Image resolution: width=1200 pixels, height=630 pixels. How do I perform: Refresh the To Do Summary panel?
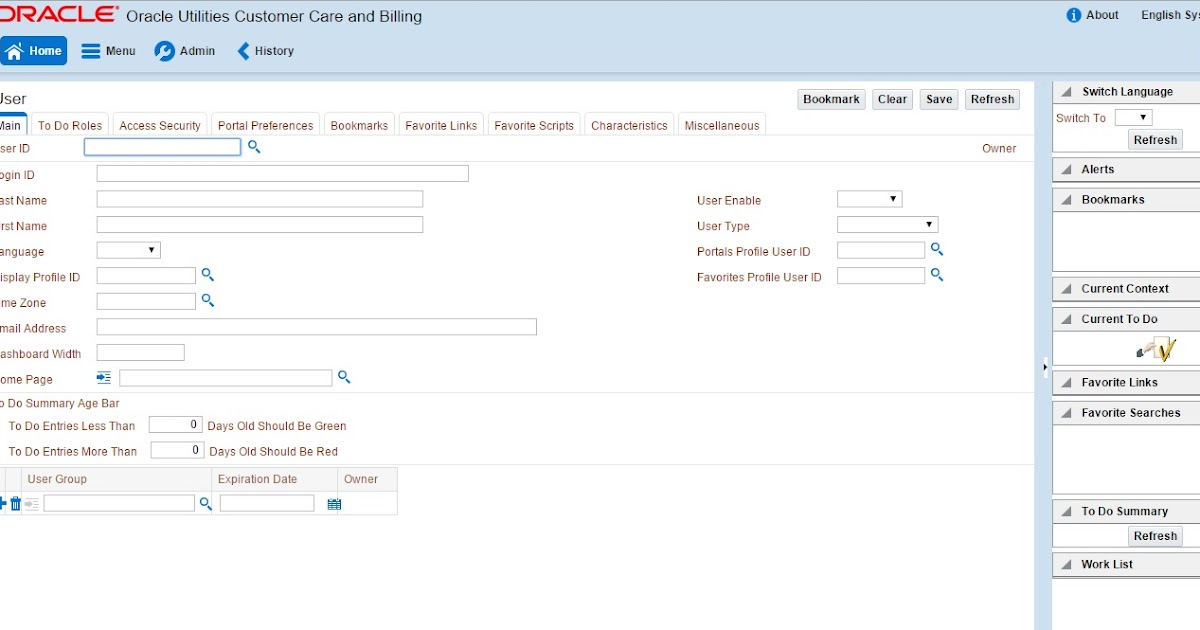(1155, 535)
